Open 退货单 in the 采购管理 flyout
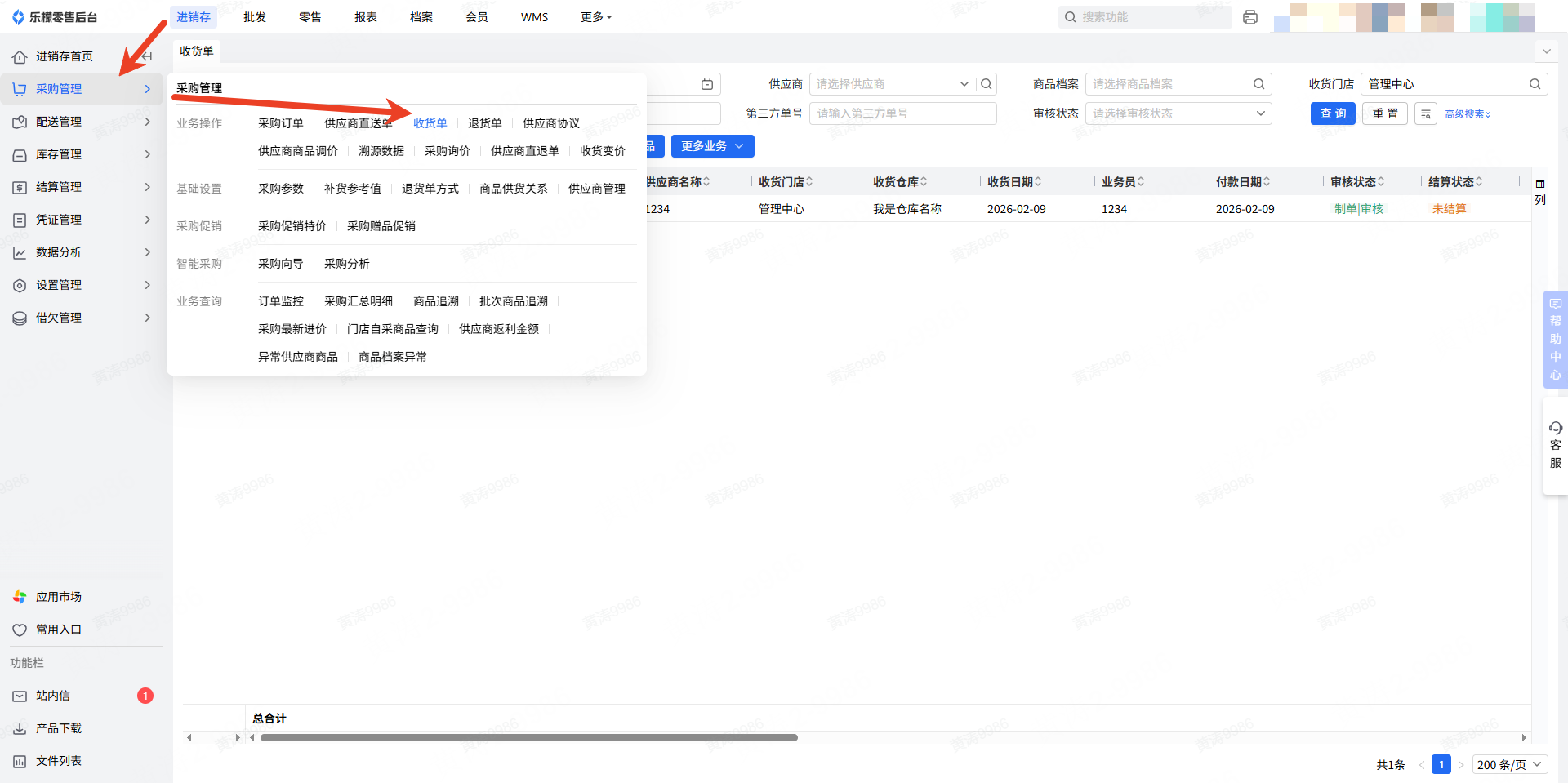 [x=485, y=123]
